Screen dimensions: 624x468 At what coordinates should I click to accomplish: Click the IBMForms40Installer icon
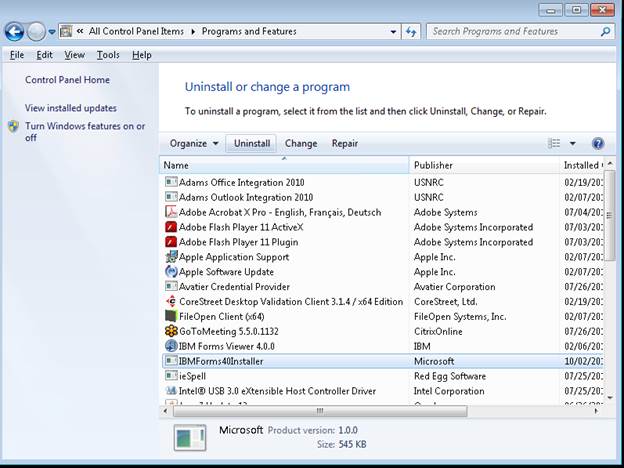(171, 361)
